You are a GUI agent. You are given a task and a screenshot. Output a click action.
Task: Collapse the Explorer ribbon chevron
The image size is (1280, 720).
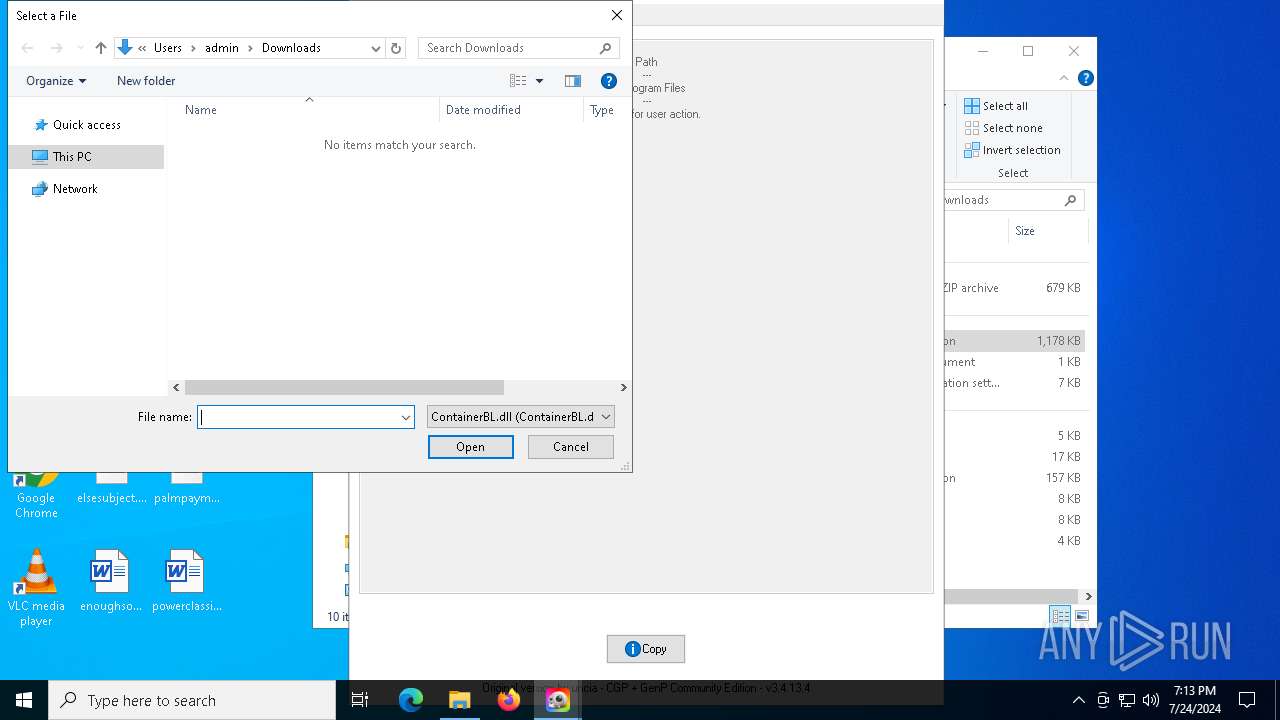(1064, 78)
